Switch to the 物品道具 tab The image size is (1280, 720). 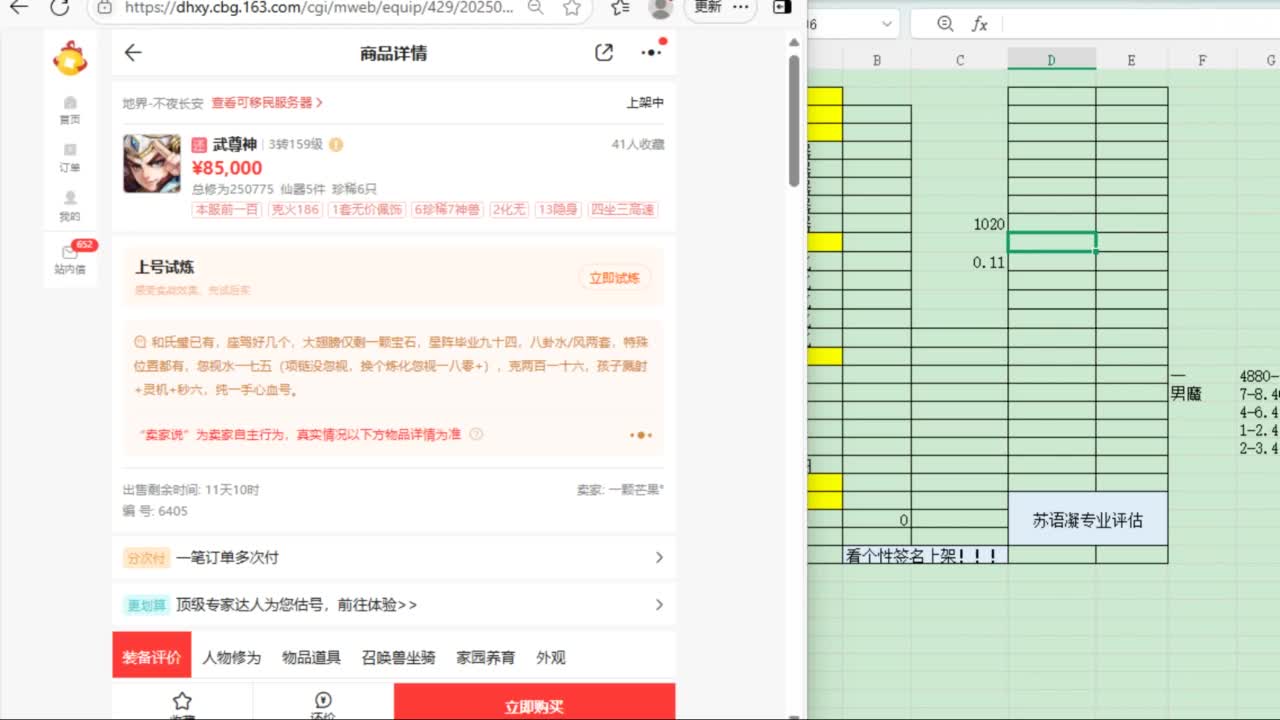(x=311, y=657)
